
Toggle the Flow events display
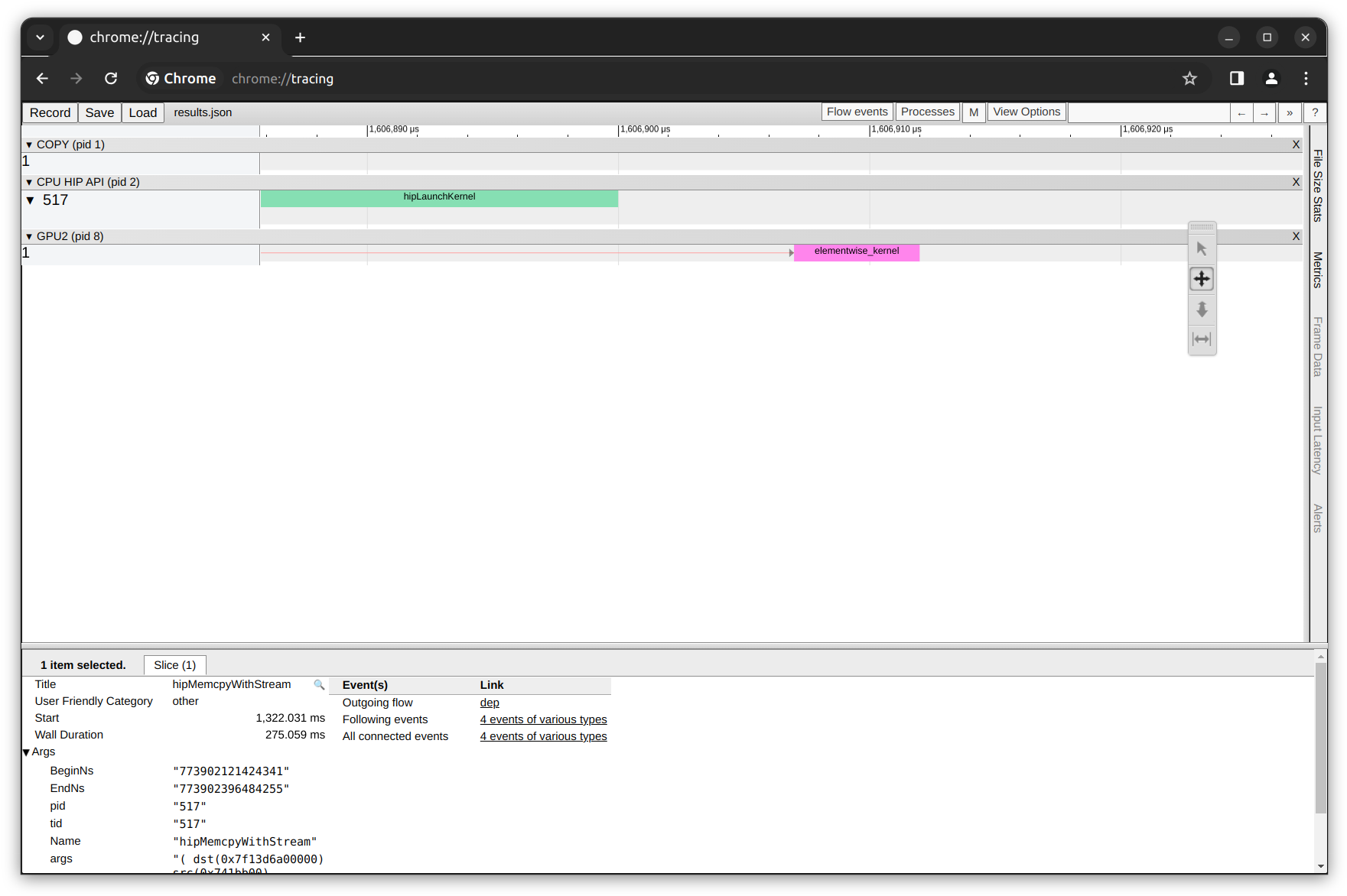click(x=857, y=111)
